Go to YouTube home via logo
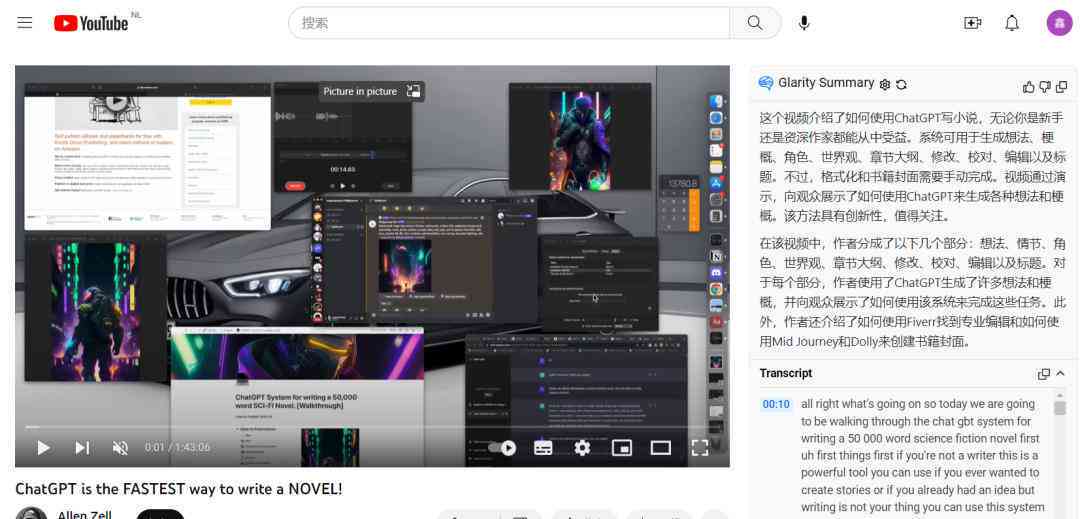The height and width of the screenshot is (519, 1080). tap(92, 23)
